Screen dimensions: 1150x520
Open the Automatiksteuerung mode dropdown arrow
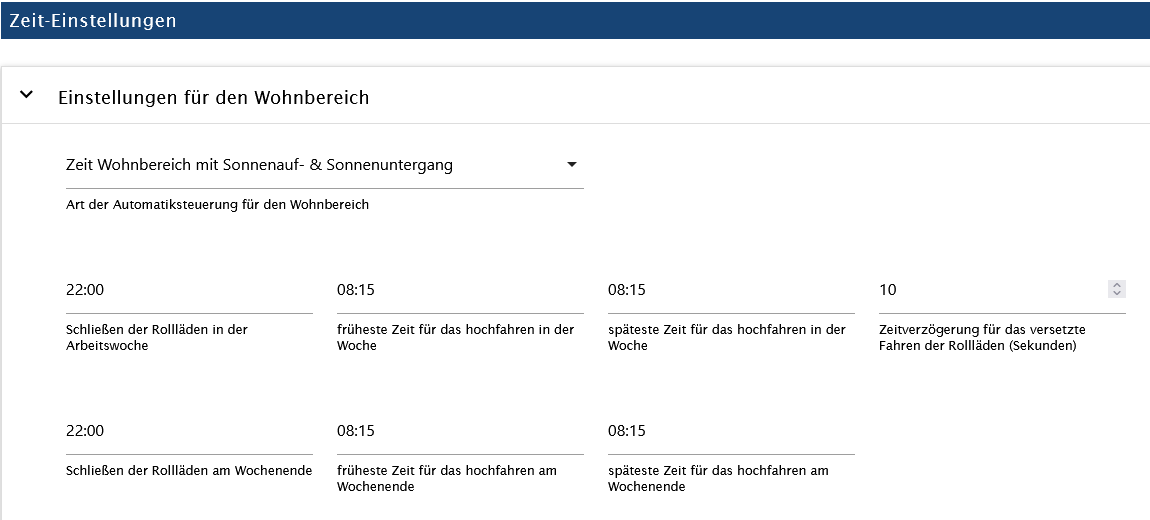coord(571,165)
